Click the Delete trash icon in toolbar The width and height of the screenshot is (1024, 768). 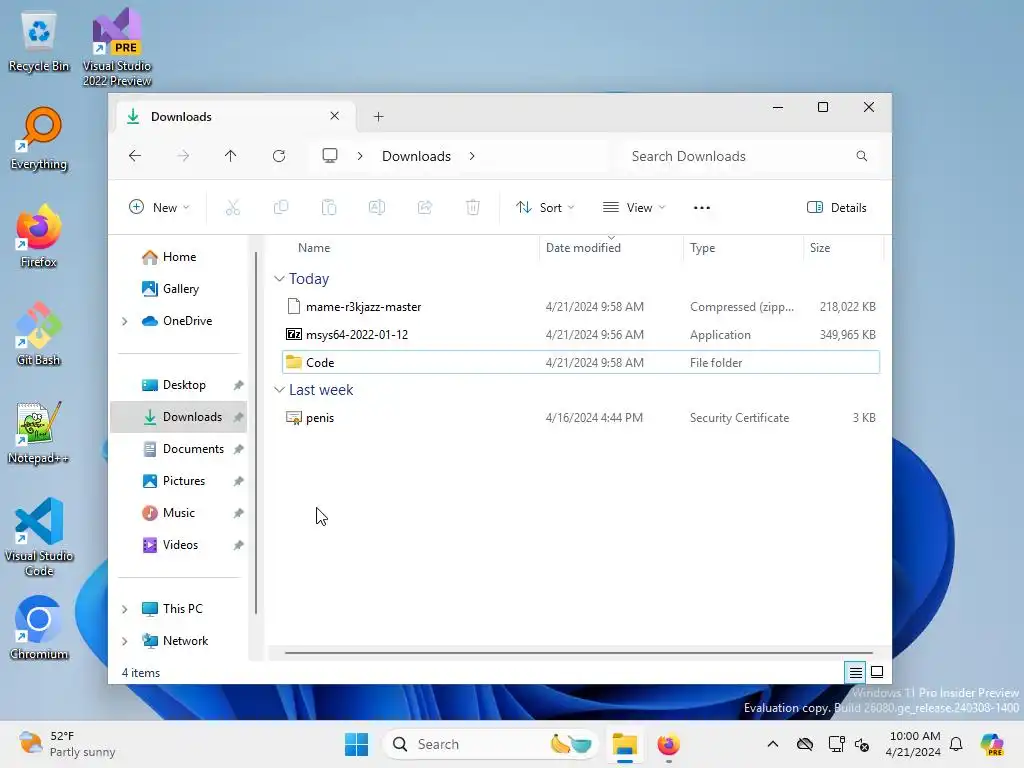tap(473, 208)
